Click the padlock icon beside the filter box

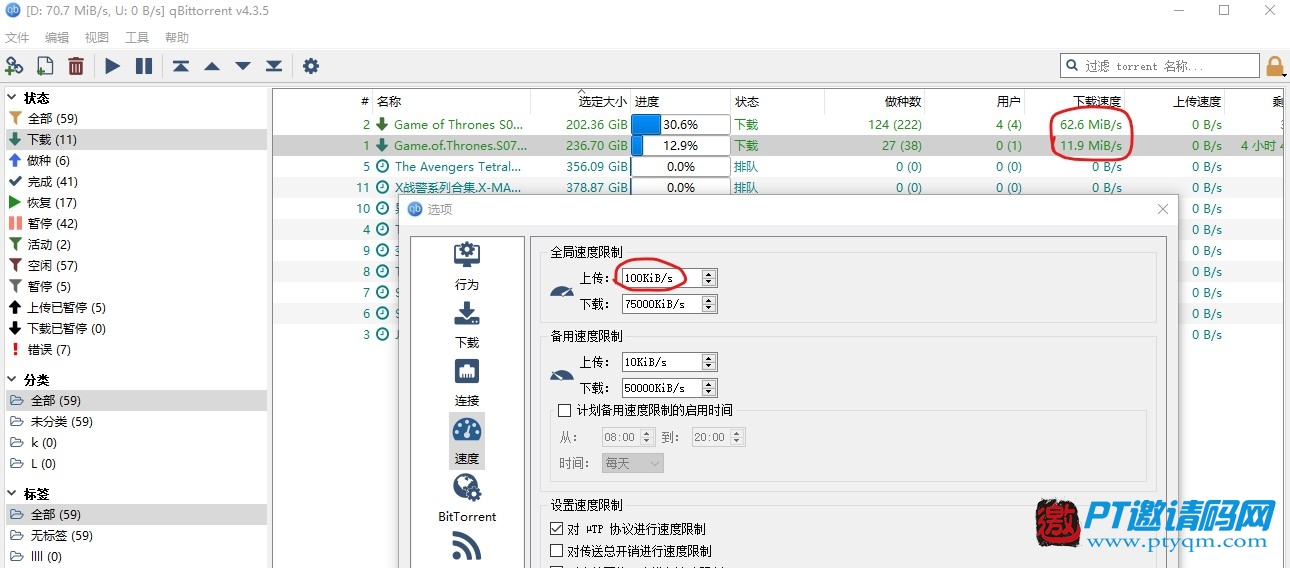1275,66
